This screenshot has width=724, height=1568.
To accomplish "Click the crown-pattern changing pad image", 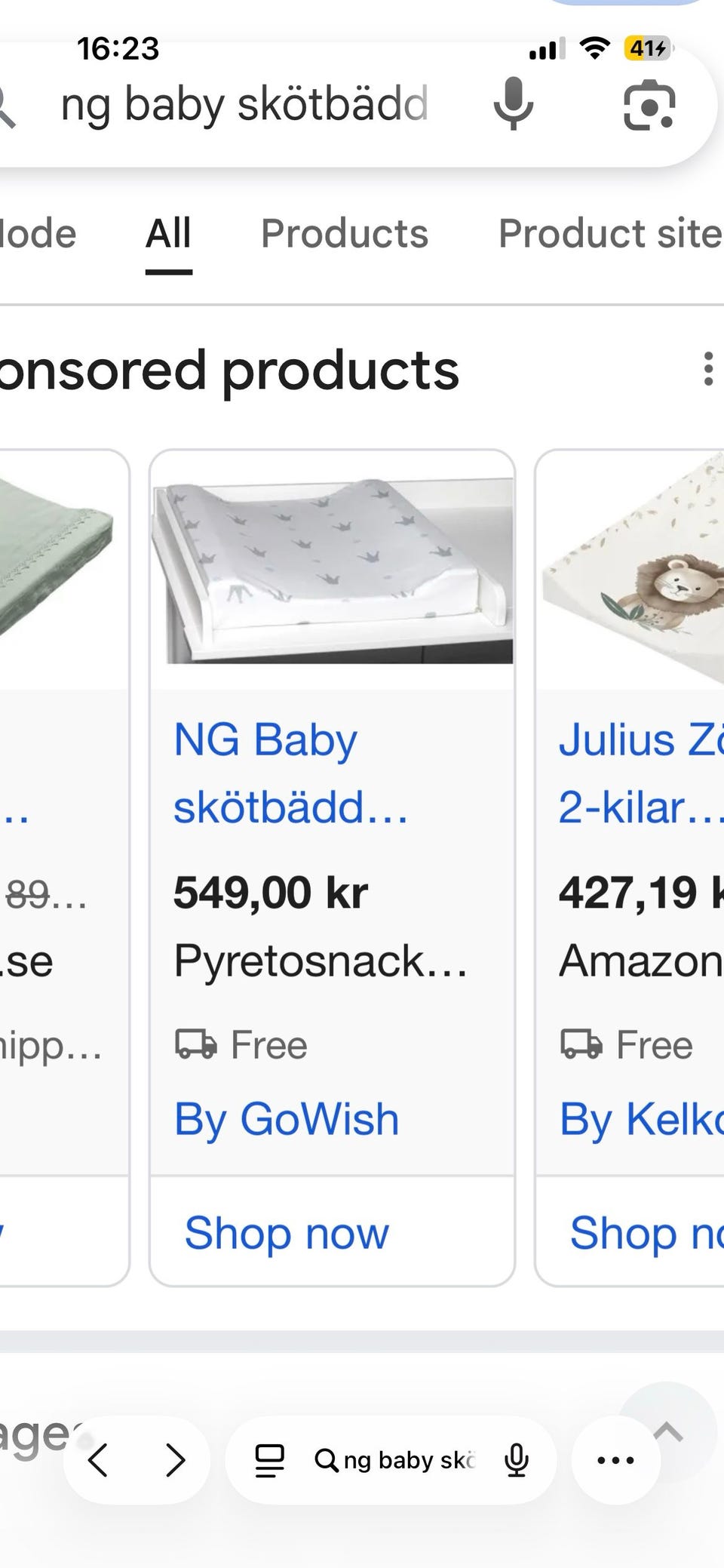I will 333,570.
